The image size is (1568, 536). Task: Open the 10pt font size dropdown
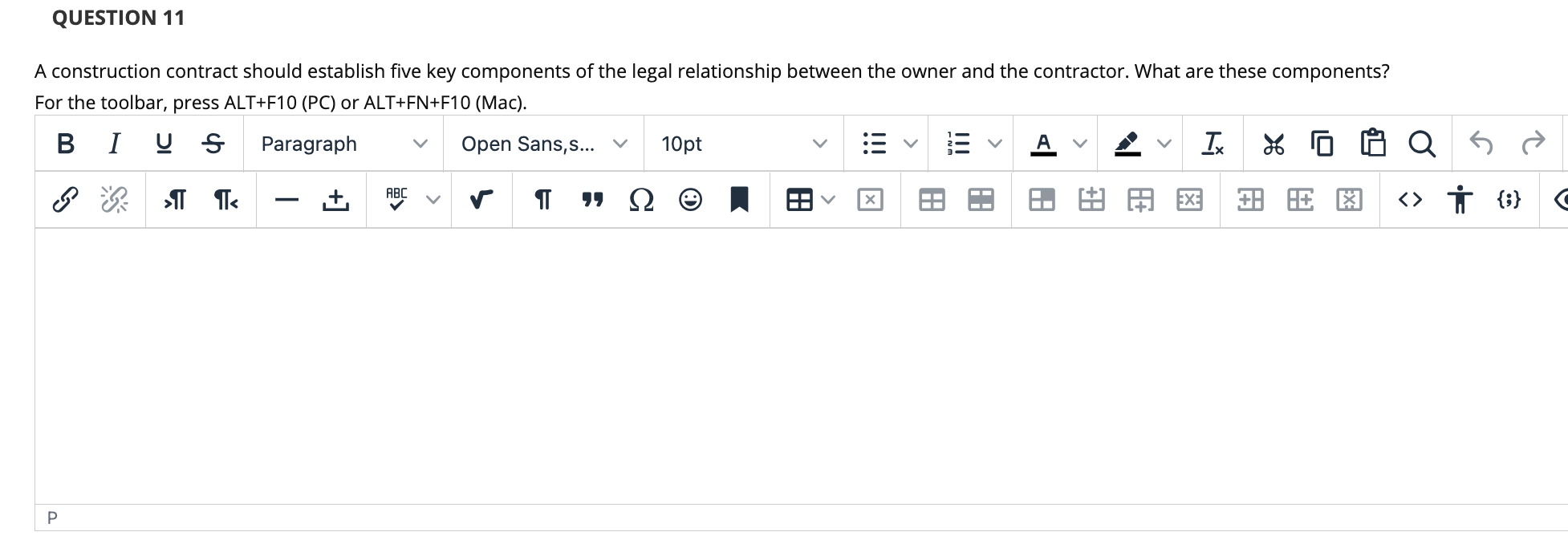[743, 144]
